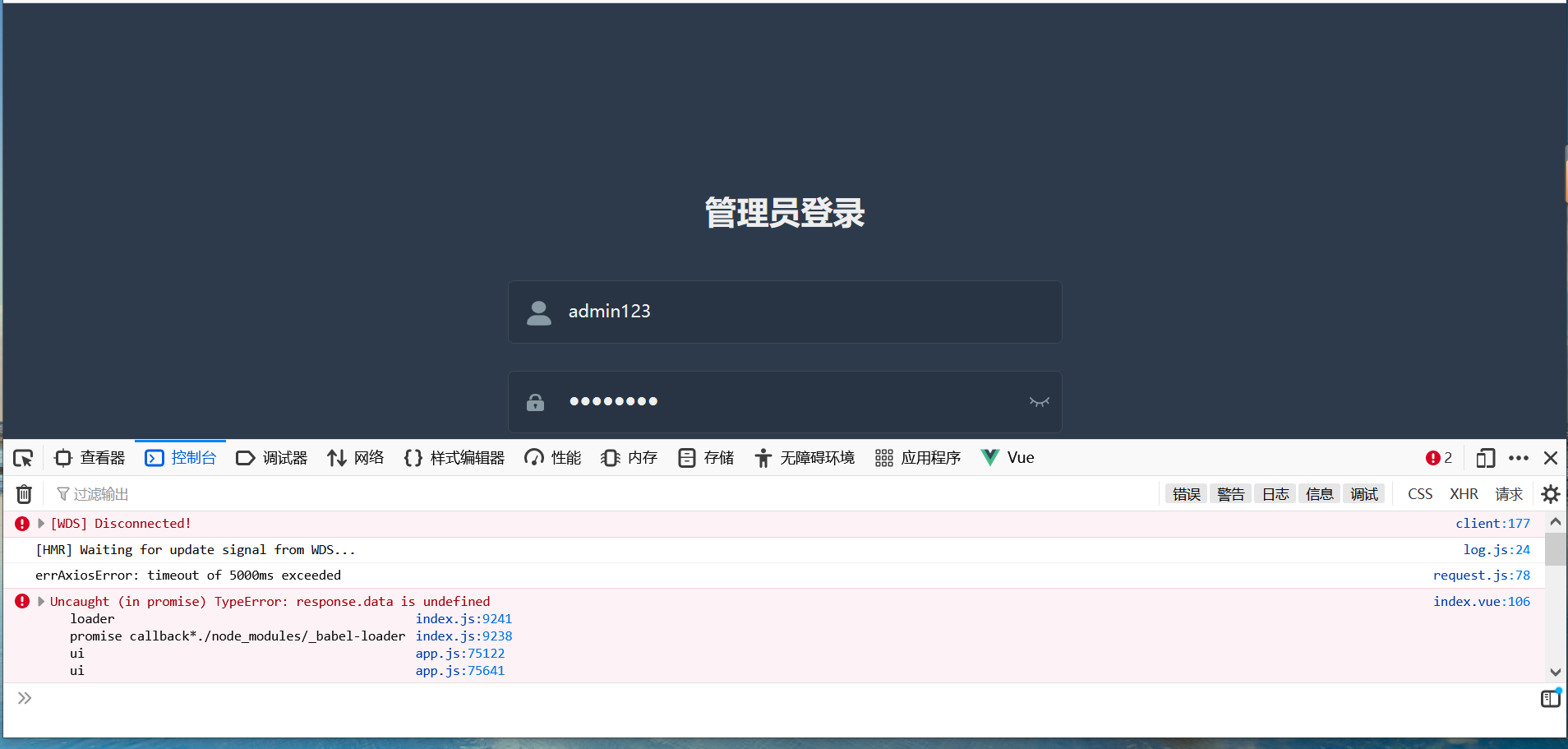
Task: Open index.vue:106 source link
Action: [1481, 601]
